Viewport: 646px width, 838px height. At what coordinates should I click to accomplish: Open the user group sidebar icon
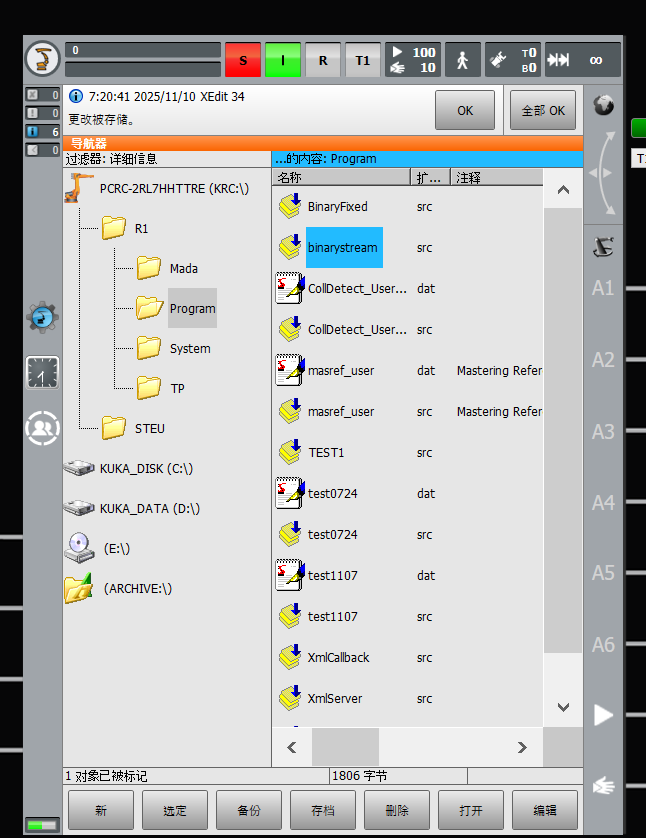[x=42, y=428]
